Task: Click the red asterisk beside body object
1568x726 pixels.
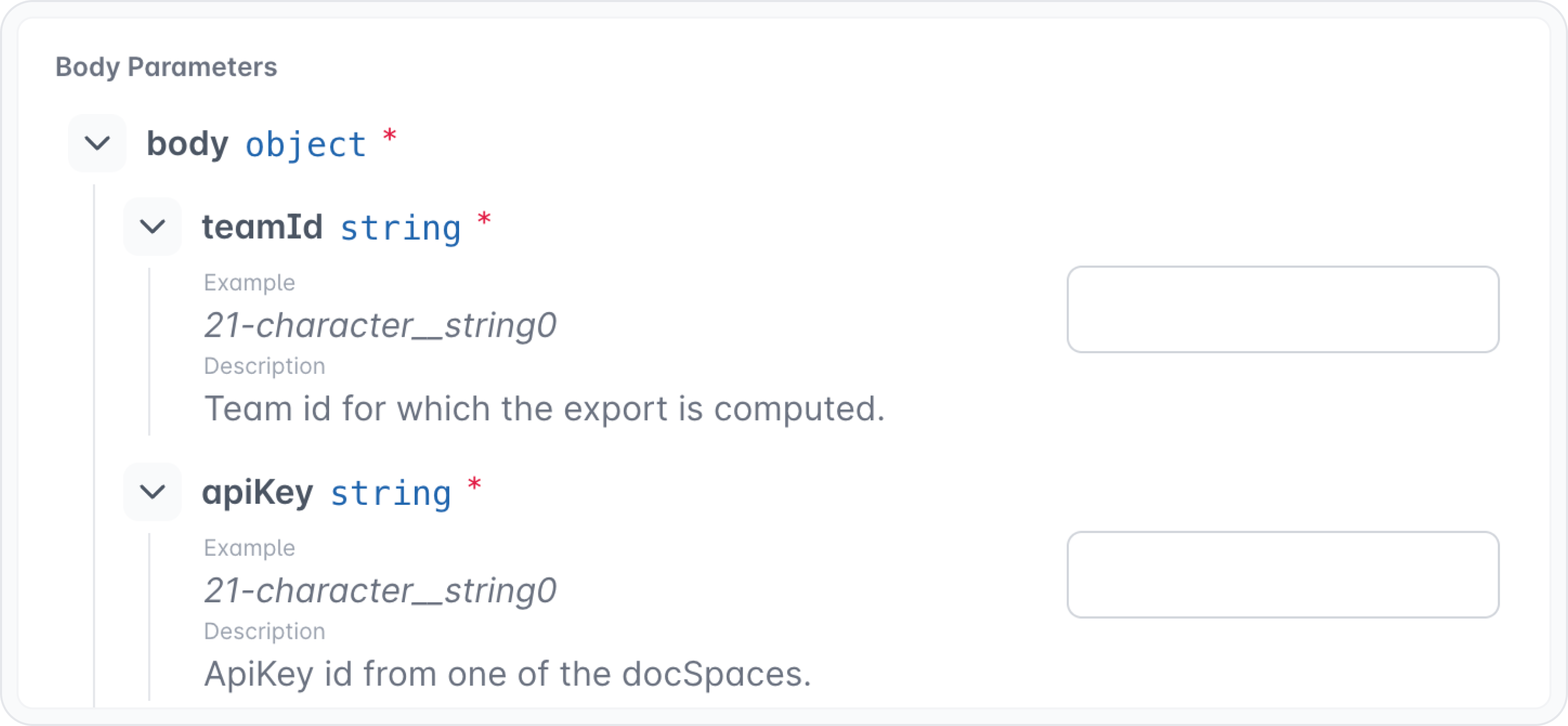Action: (x=389, y=136)
